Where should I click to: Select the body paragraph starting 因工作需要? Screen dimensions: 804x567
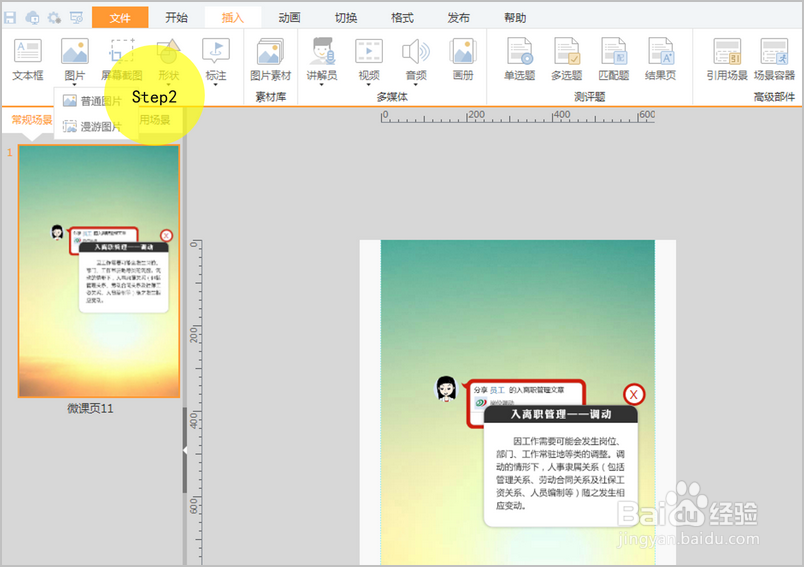click(x=560, y=473)
